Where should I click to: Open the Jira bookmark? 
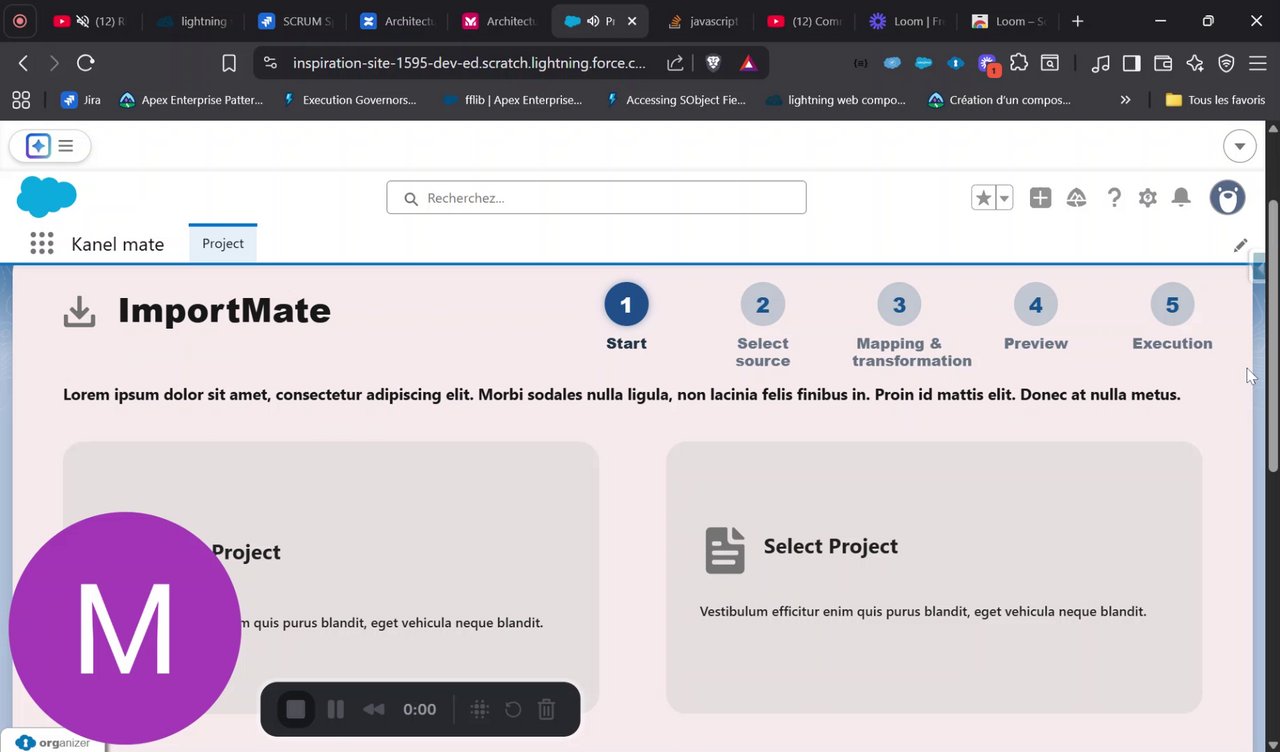pos(81,100)
